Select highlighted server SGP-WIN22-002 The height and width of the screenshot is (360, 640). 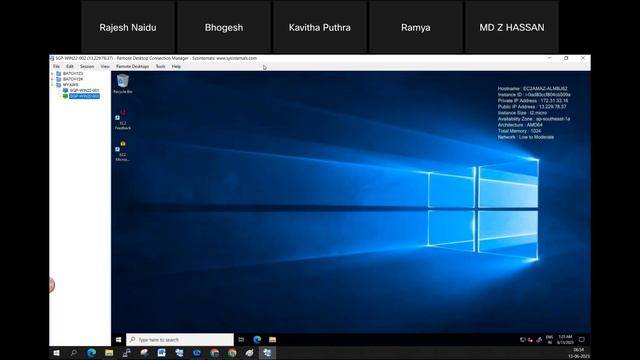tap(84, 96)
